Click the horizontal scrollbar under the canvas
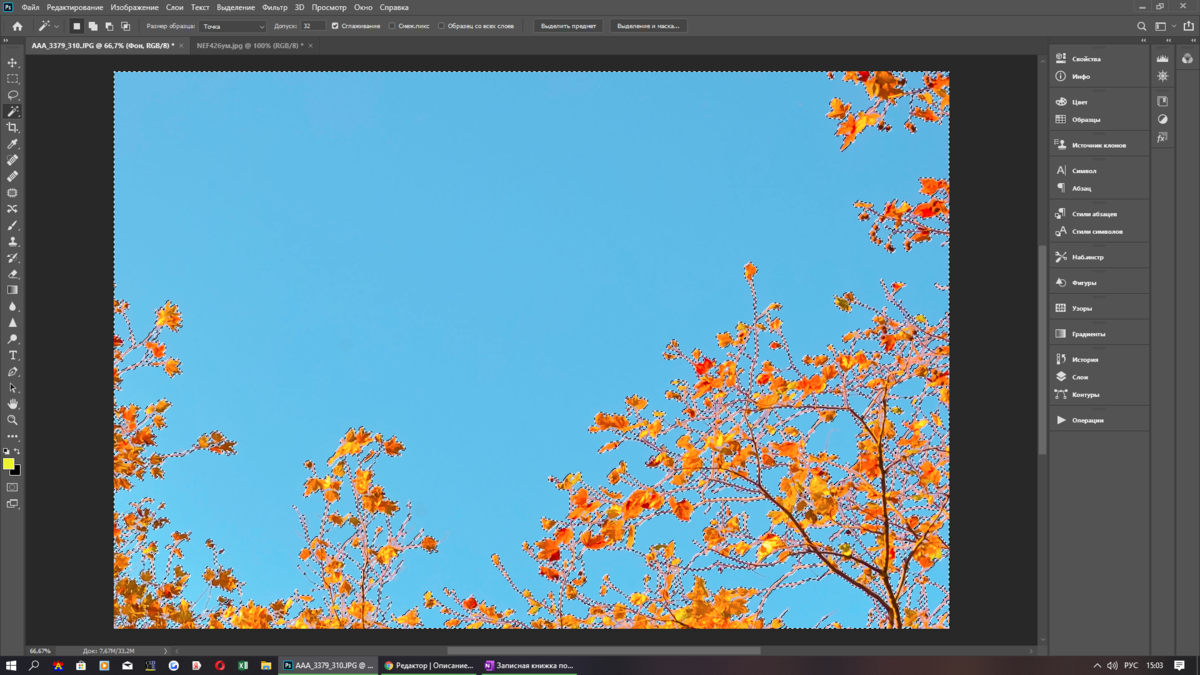 point(603,651)
